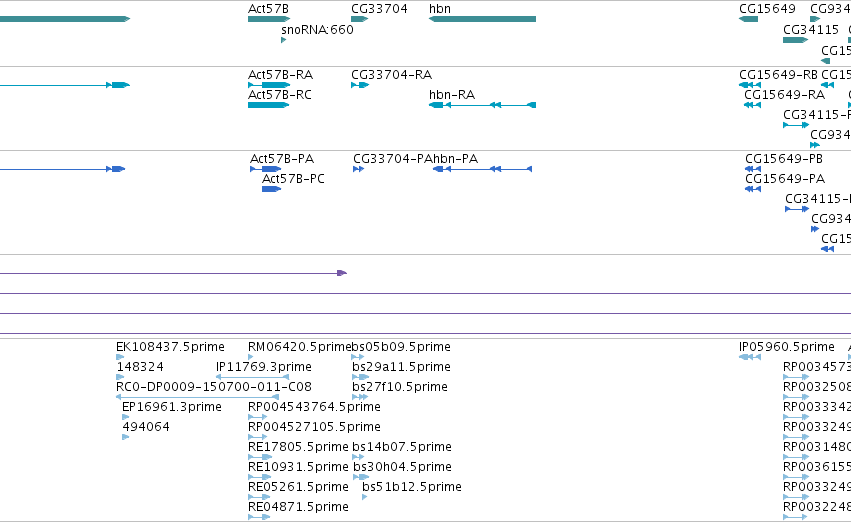Select the snoRNA:660 small arrow glyph
The height and width of the screenshot is (522, 851).
tap(283, 40)
